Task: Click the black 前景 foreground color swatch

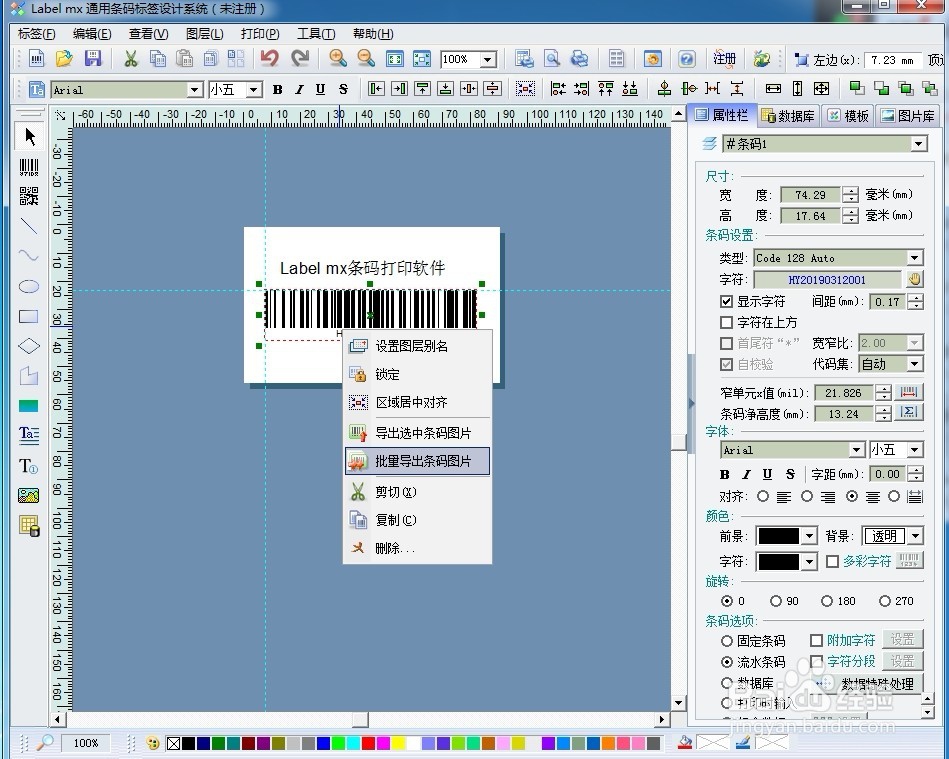Action: click(779, 536)
